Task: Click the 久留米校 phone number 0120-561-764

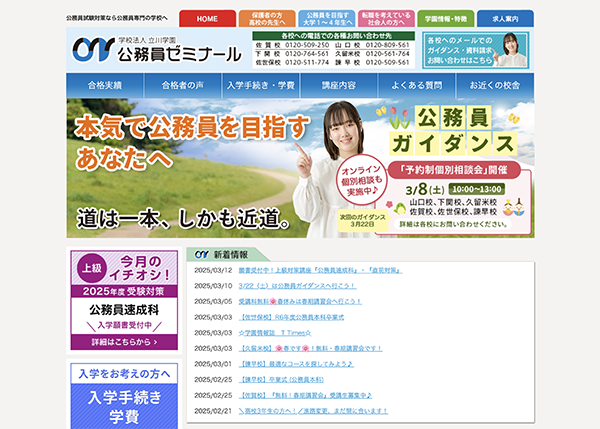Action: 388,54
